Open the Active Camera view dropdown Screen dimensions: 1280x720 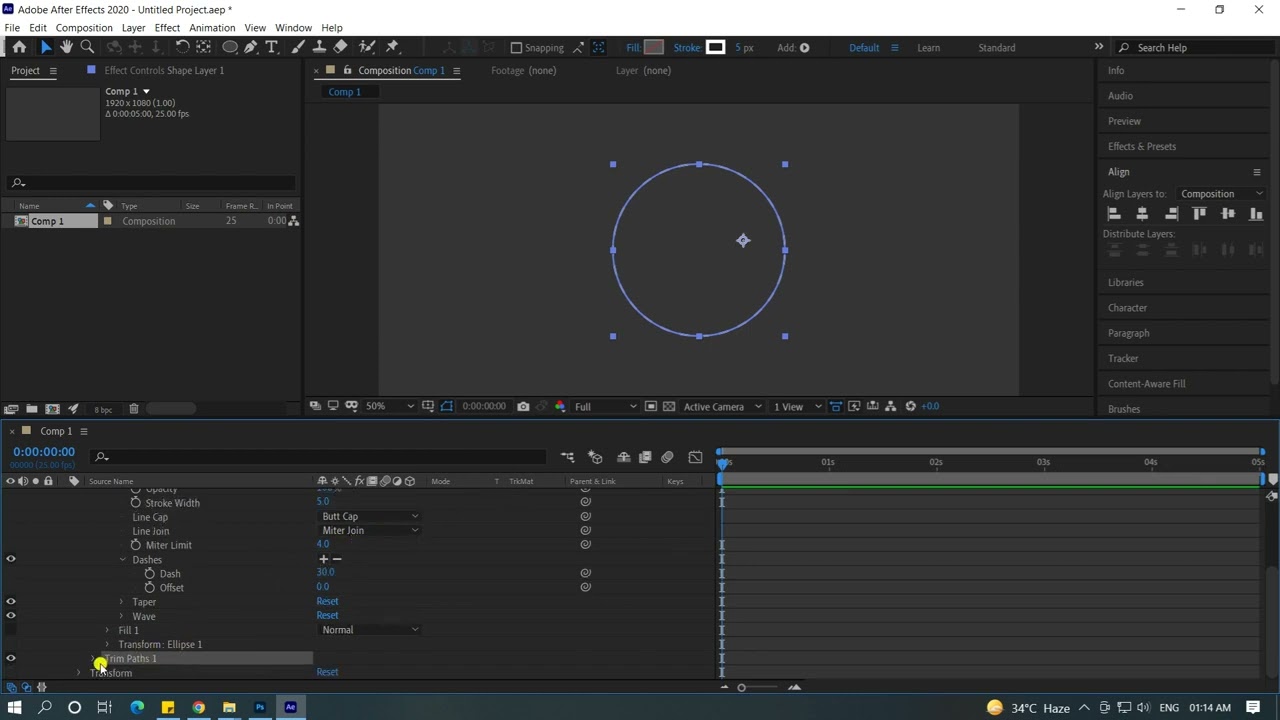pyautogui.click(x=721, y=406)
